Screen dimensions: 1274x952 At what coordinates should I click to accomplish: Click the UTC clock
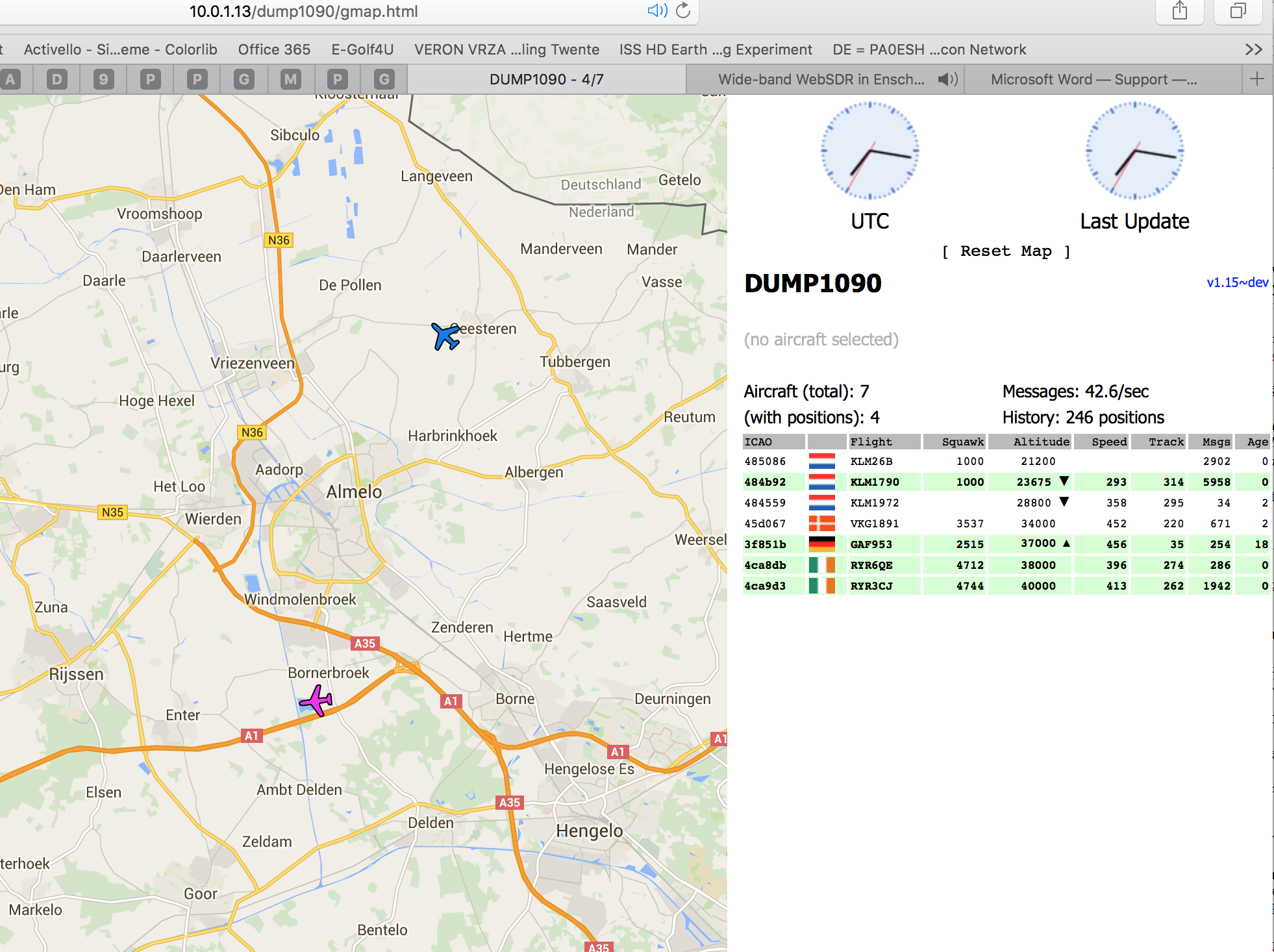tap(869, 150)
